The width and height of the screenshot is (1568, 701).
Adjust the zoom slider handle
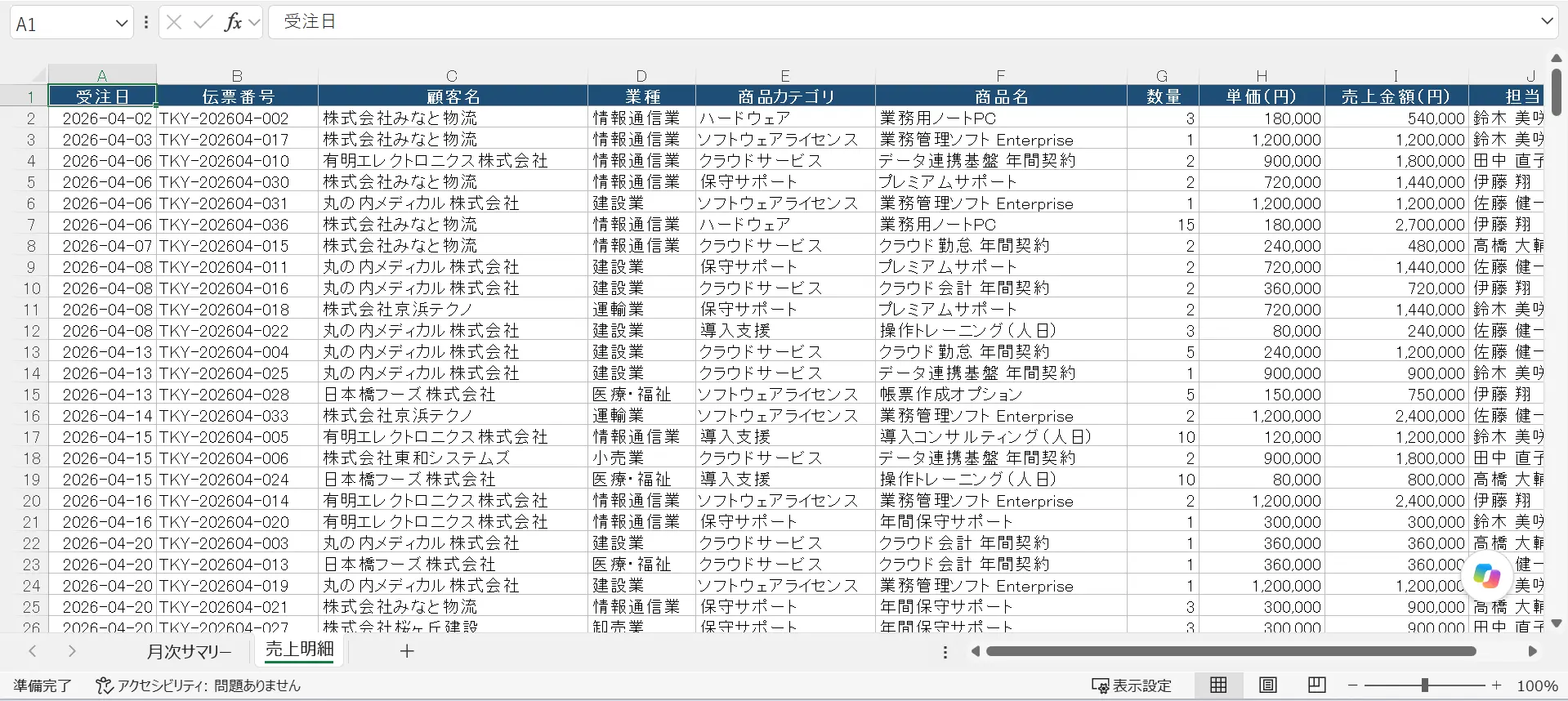click(1425, 685)
